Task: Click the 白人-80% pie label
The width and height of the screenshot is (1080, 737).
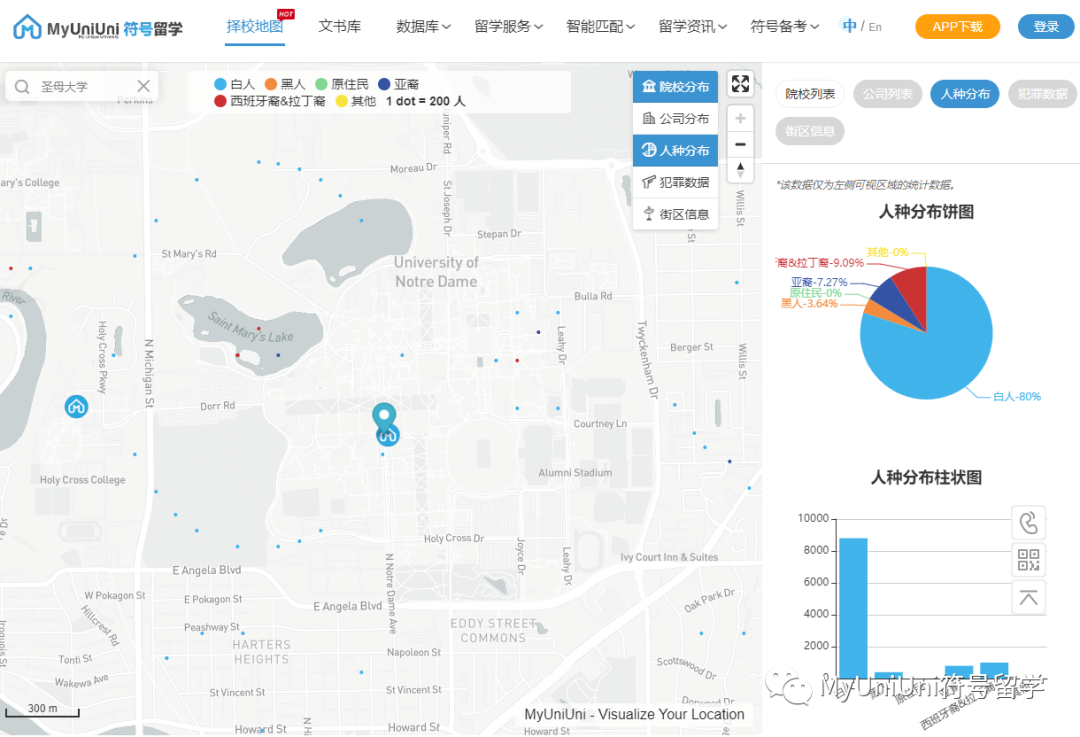Action: pos(1017,397)
